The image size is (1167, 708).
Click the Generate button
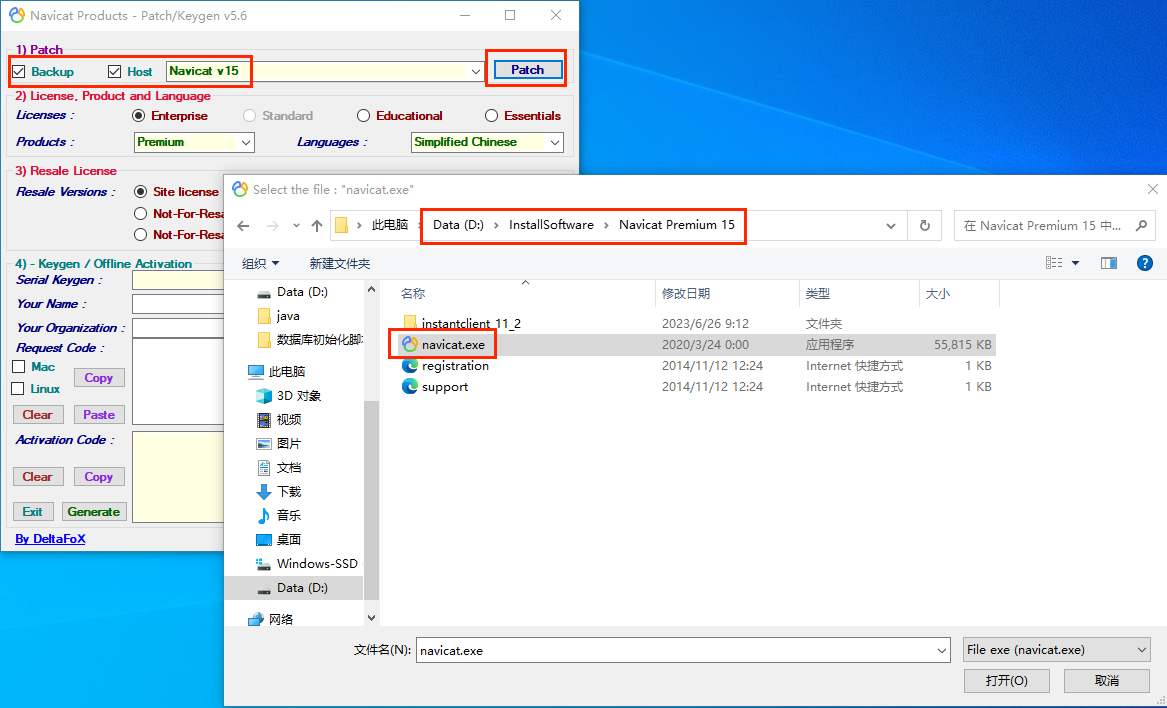pyautogui.click(x=94, y=511)
